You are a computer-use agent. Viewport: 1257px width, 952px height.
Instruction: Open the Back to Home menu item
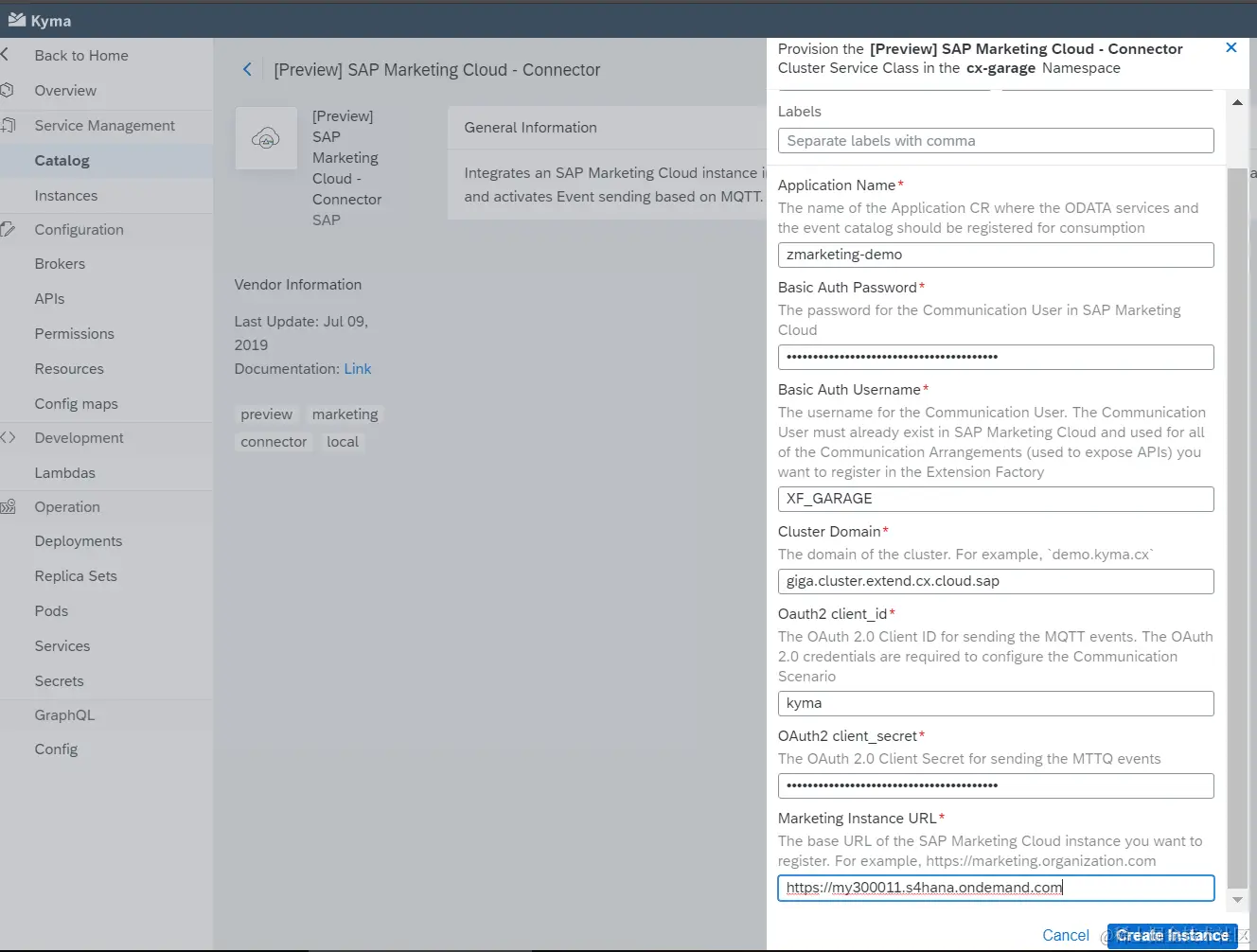pos(81,55)
